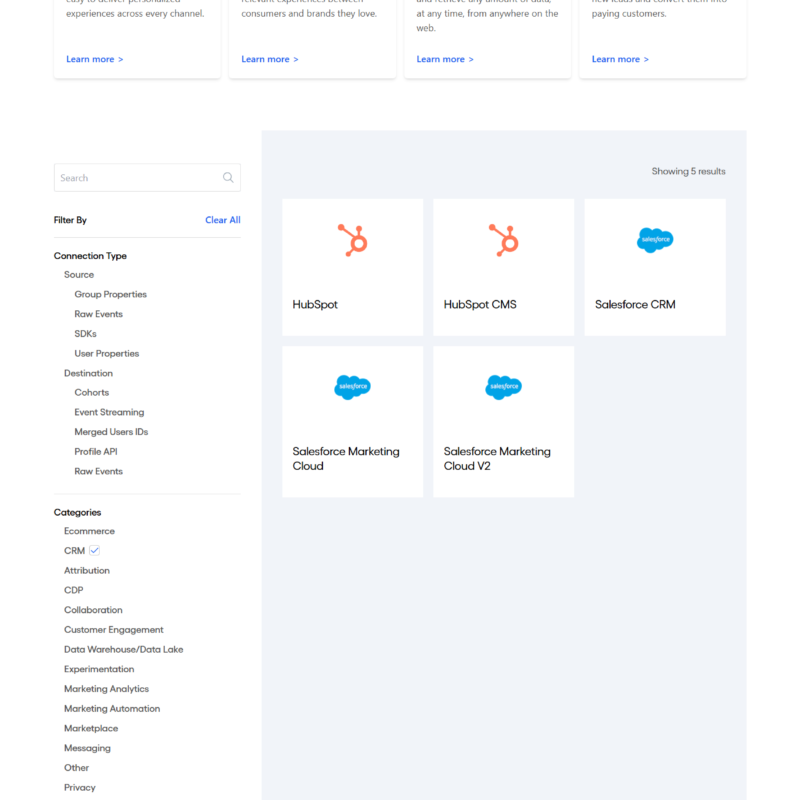Screen dimensions: 800x800
Task: Open the first card's Learn more link
Action: click(94, 60)
